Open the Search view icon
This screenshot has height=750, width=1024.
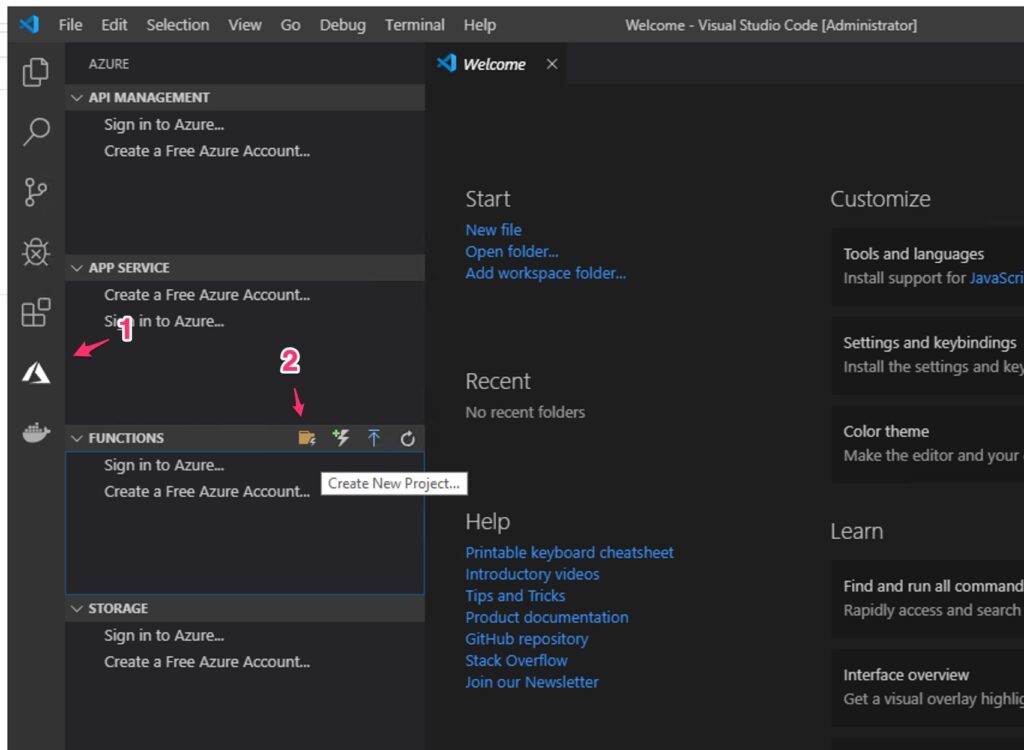(36, 131)
